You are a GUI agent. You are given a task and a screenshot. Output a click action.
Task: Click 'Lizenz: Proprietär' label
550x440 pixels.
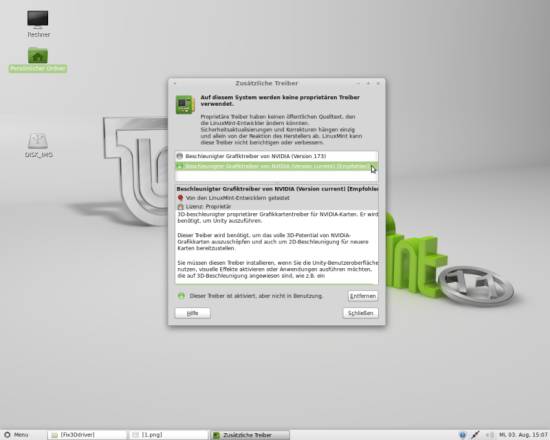point(208,207)
